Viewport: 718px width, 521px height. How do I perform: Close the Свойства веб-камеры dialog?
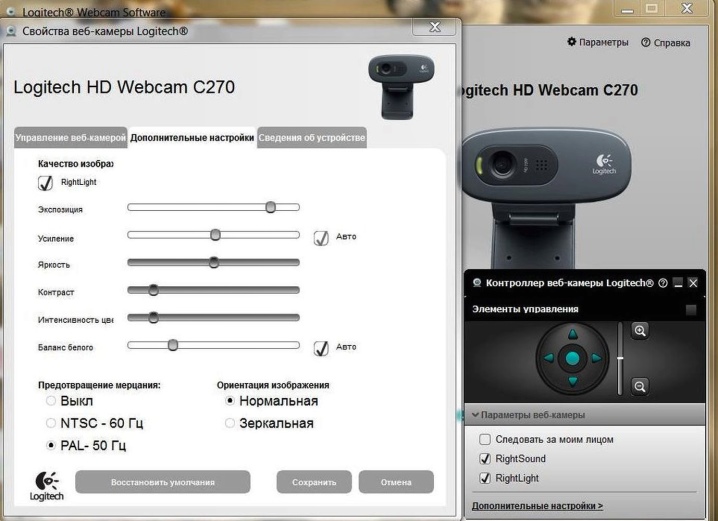(x=434, y=27)
